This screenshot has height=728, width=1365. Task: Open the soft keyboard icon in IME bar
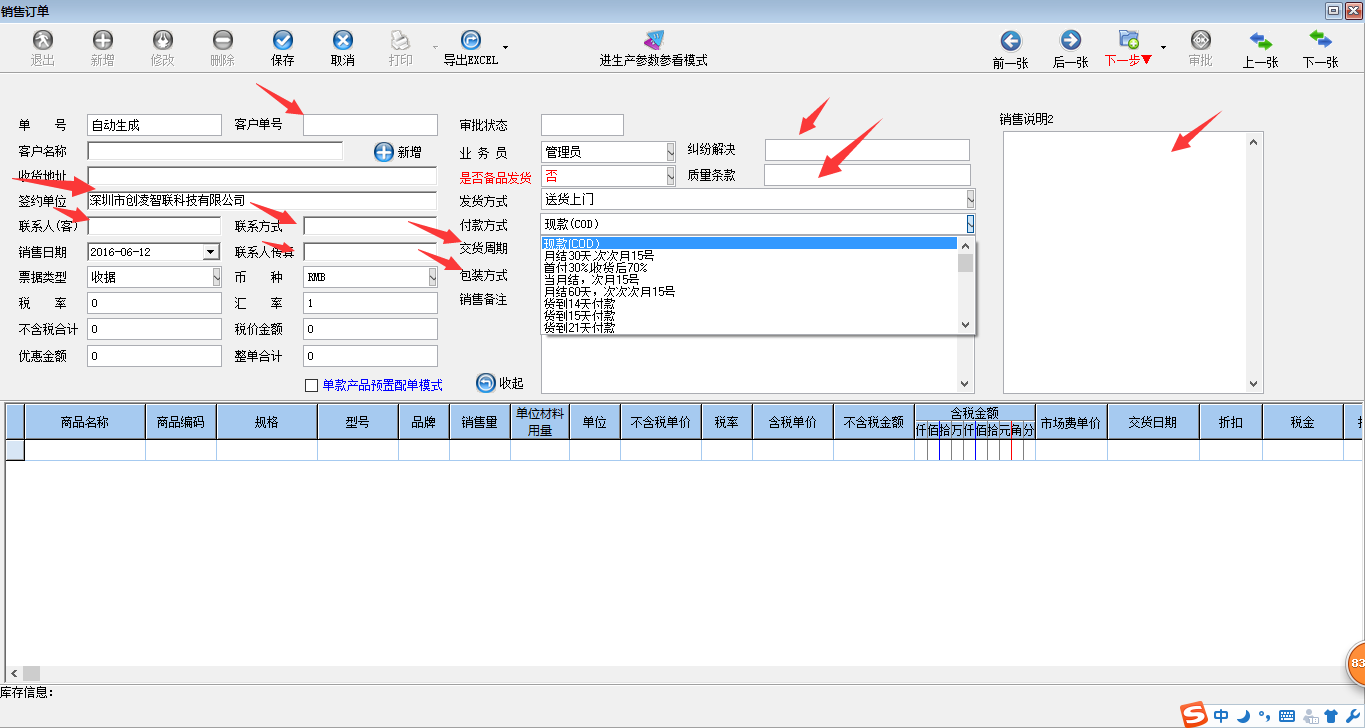point(1286,716)
